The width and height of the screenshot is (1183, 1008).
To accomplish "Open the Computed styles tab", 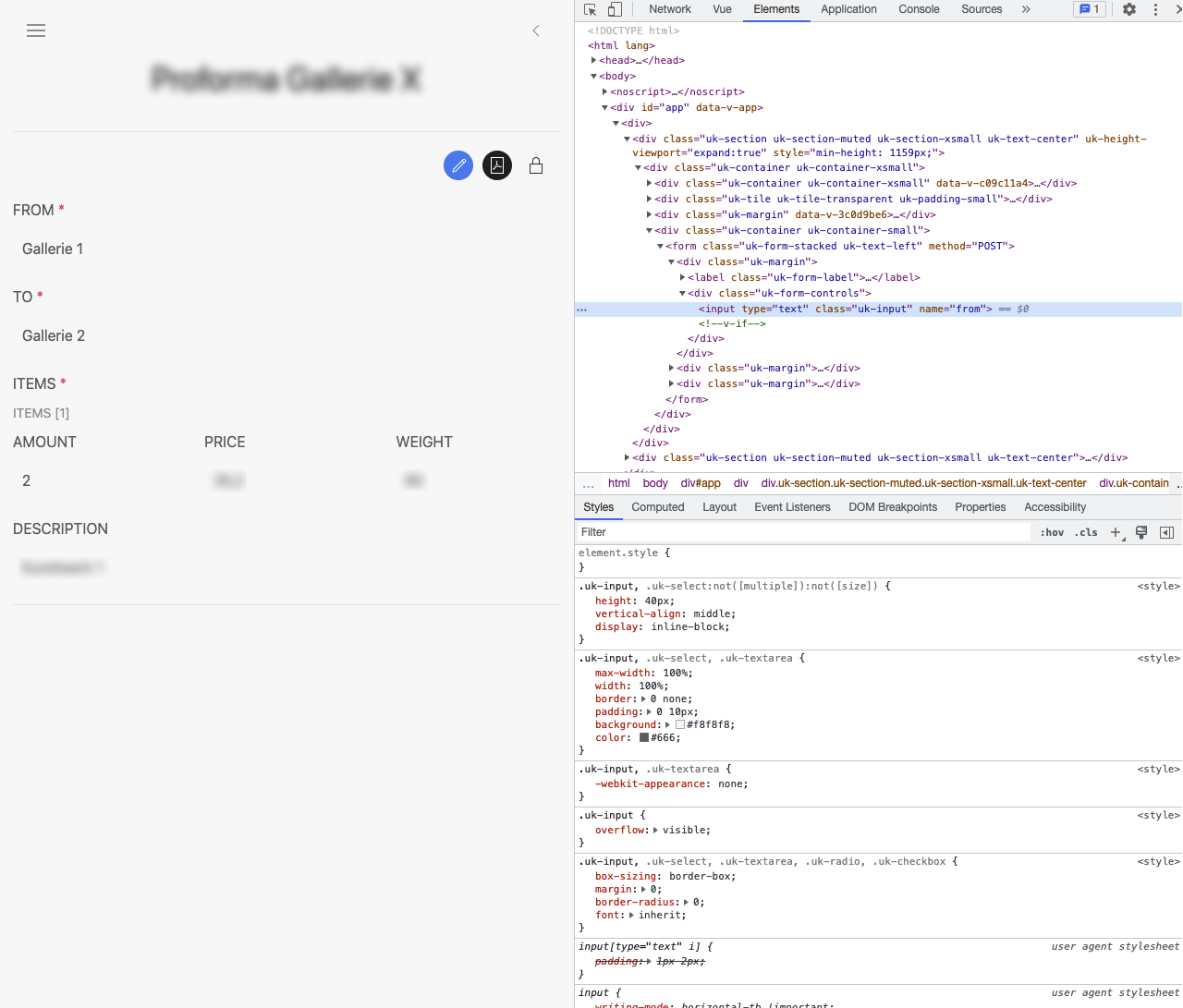I will 657,507.
